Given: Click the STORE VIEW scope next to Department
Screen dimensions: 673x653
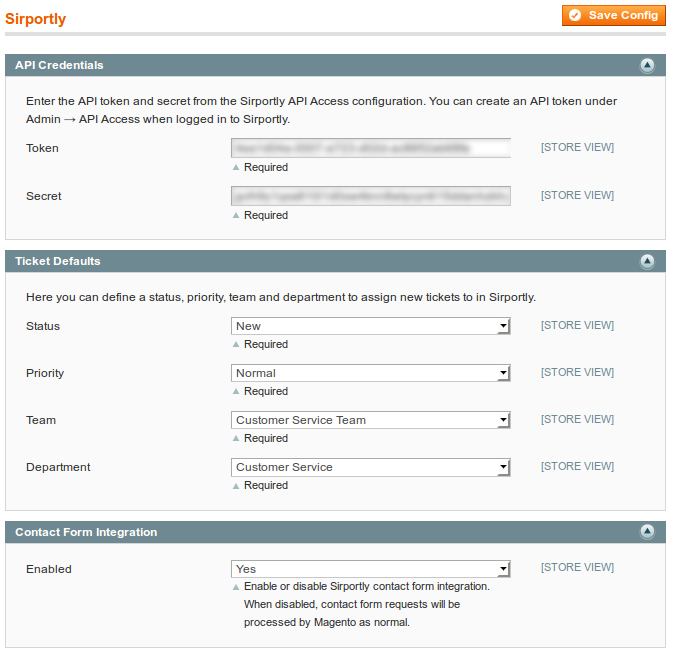Looking at the screenshot, I should 577,466.
